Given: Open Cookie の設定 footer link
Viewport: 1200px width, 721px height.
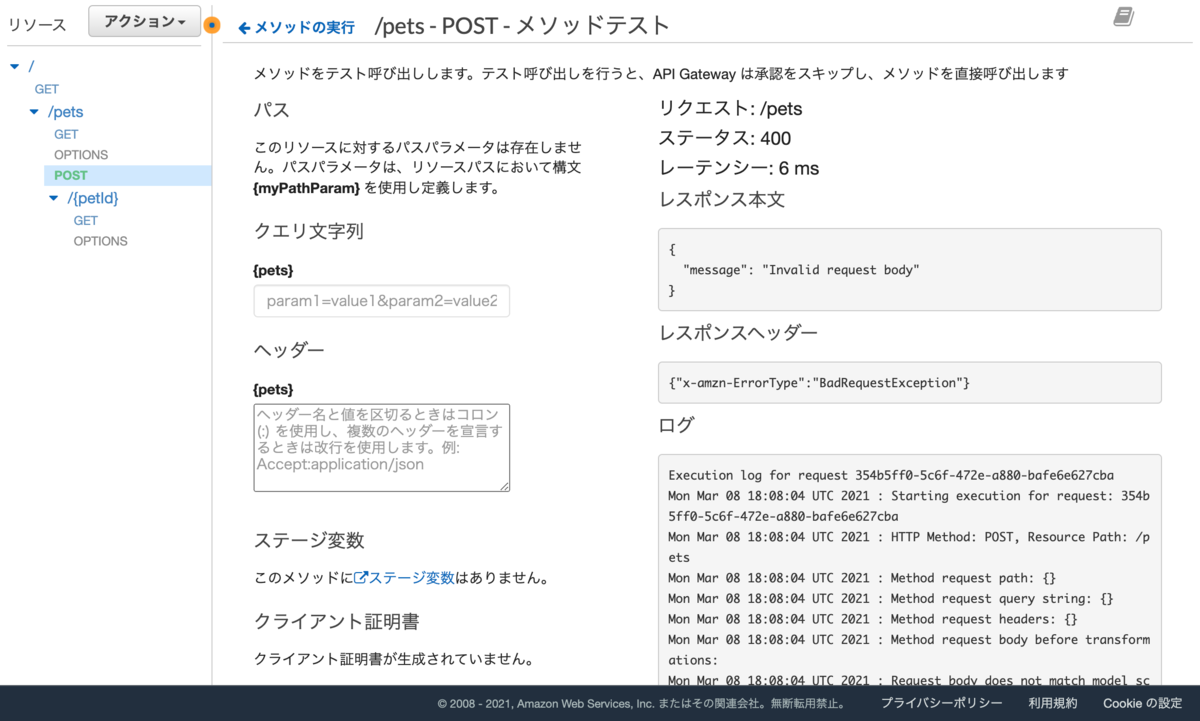Looking at the screenshot, I should 1142,703.
